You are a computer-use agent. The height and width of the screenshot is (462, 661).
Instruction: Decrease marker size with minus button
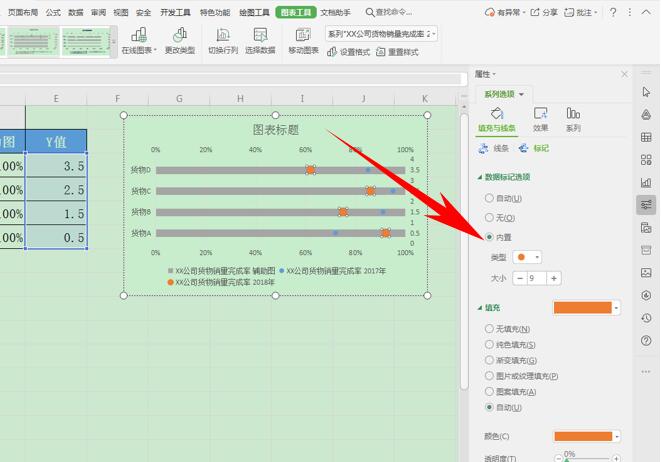[x=519, y=278]
